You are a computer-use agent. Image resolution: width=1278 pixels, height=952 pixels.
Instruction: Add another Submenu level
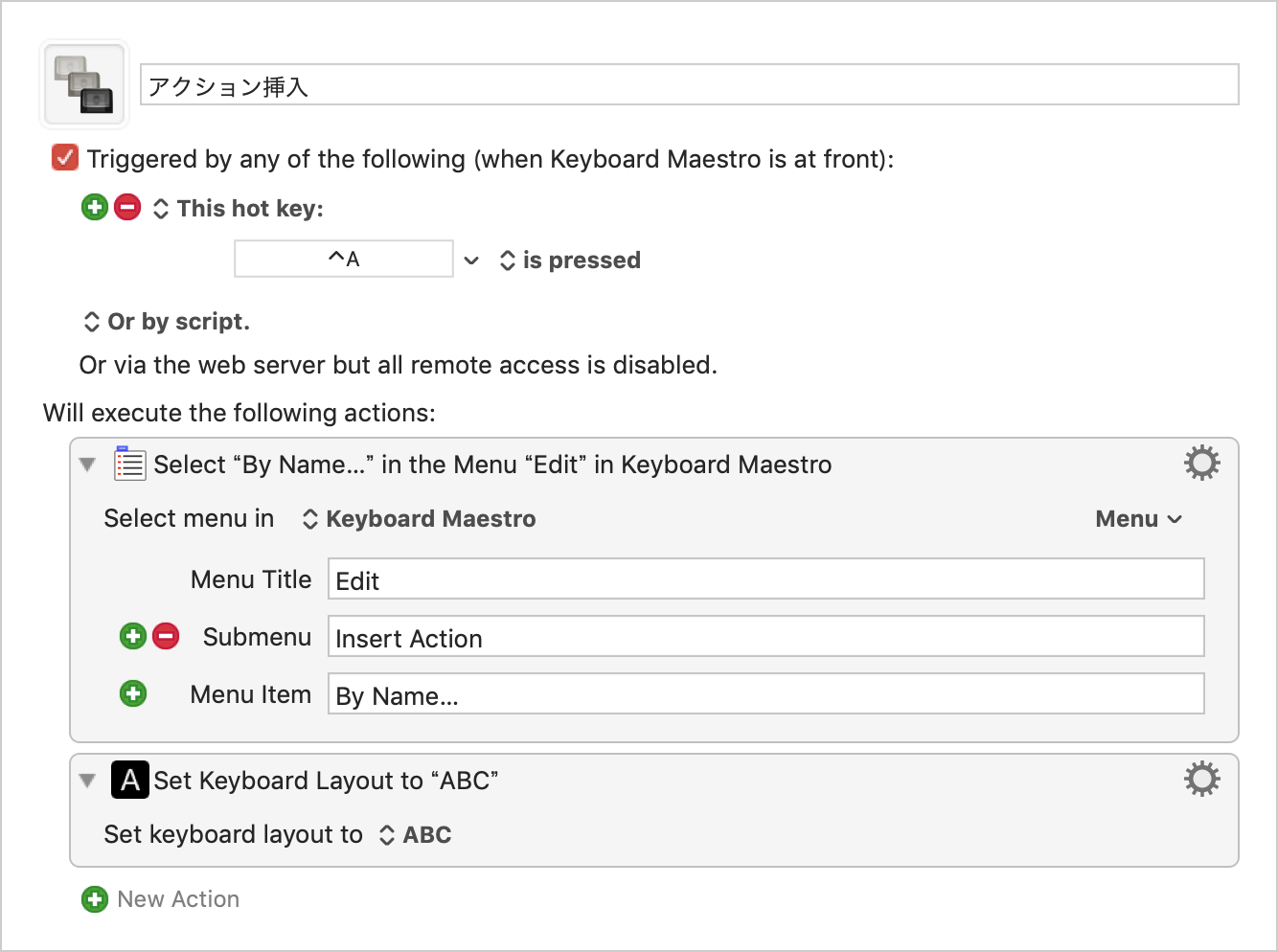point(133,636)
